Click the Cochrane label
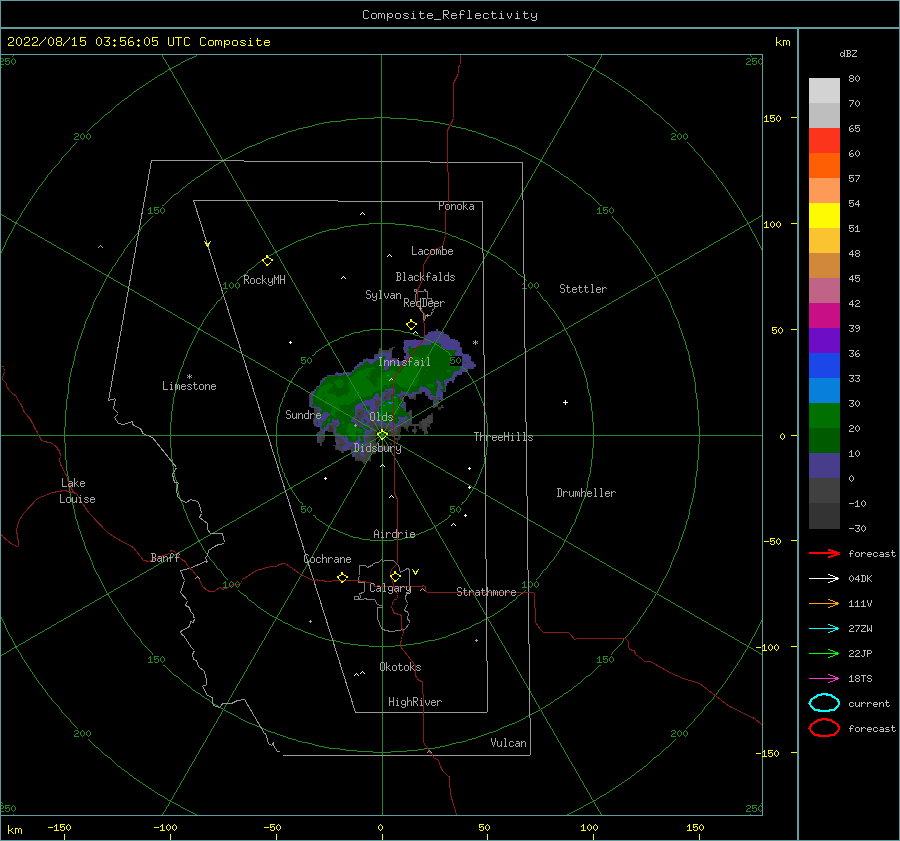 coord(327,559)
